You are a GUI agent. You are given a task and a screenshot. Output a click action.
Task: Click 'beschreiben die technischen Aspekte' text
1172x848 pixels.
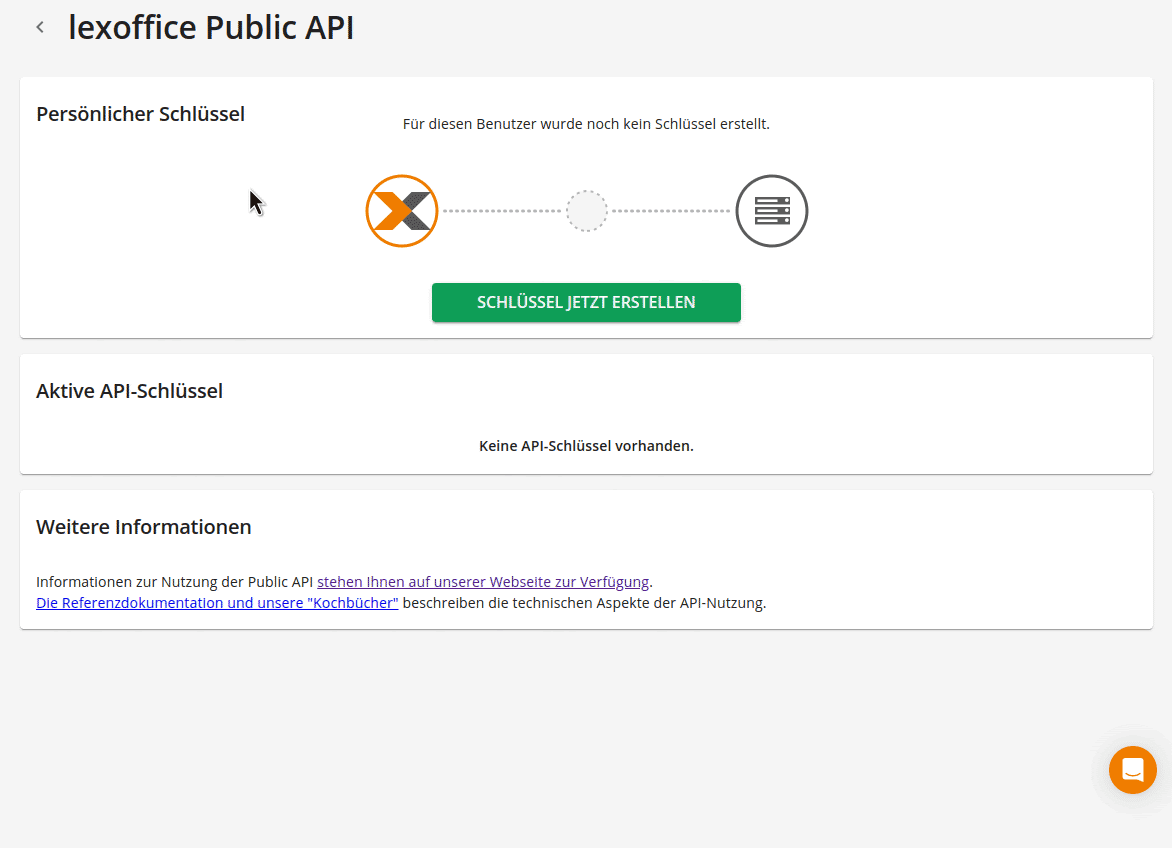click(x=585, y=603)
